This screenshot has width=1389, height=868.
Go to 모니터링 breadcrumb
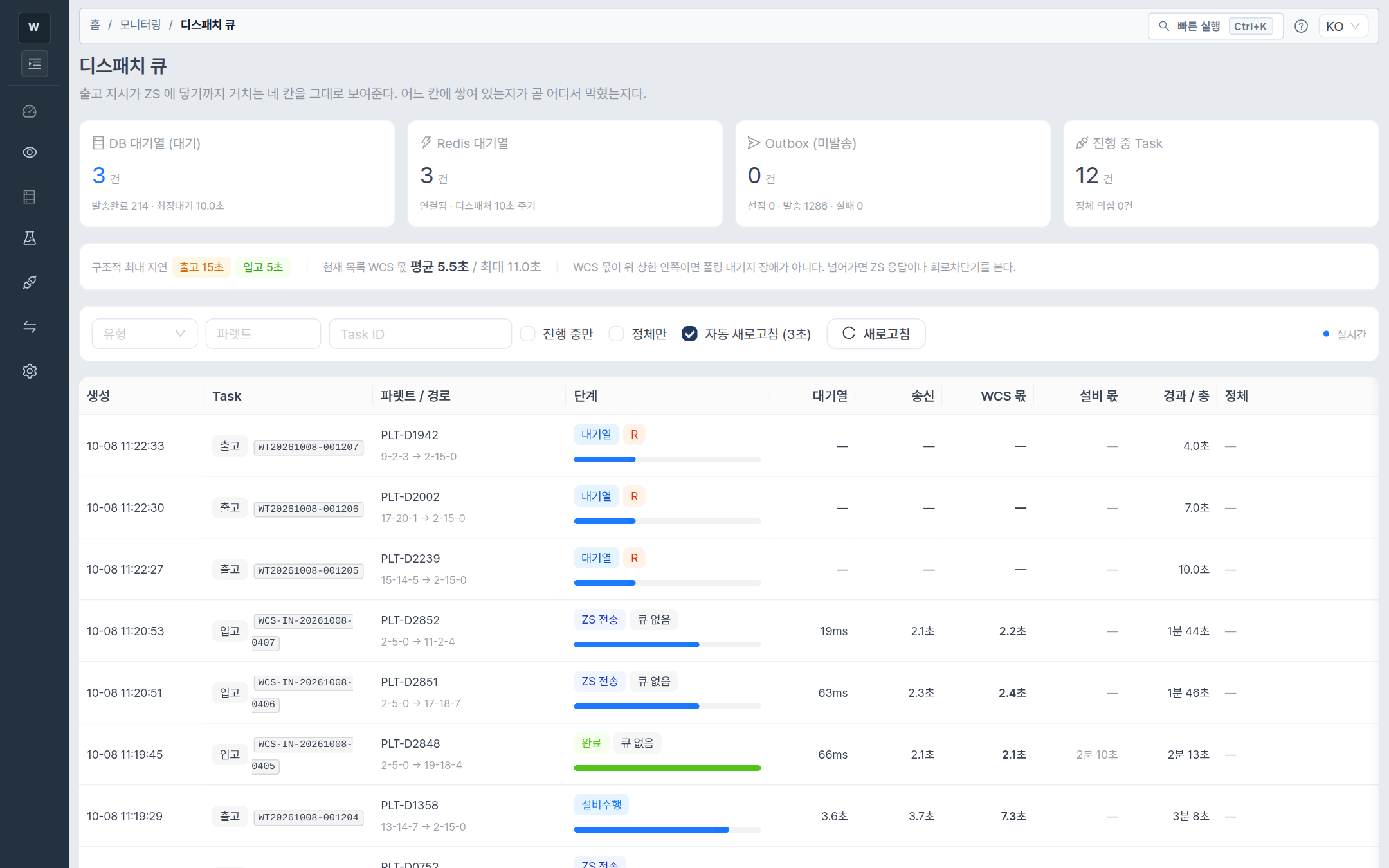(140, 25)
